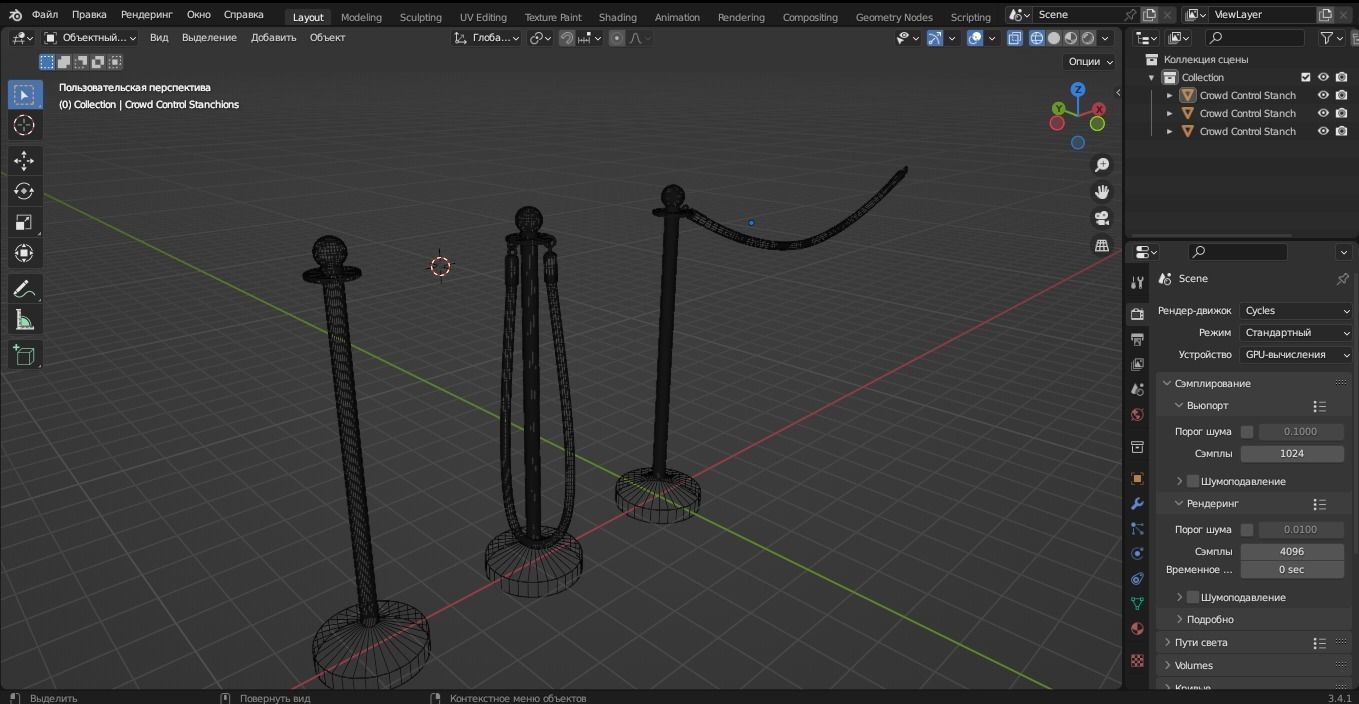
Task: Enable viewport noise threshold checkbox
Action: click(1247, 432)
